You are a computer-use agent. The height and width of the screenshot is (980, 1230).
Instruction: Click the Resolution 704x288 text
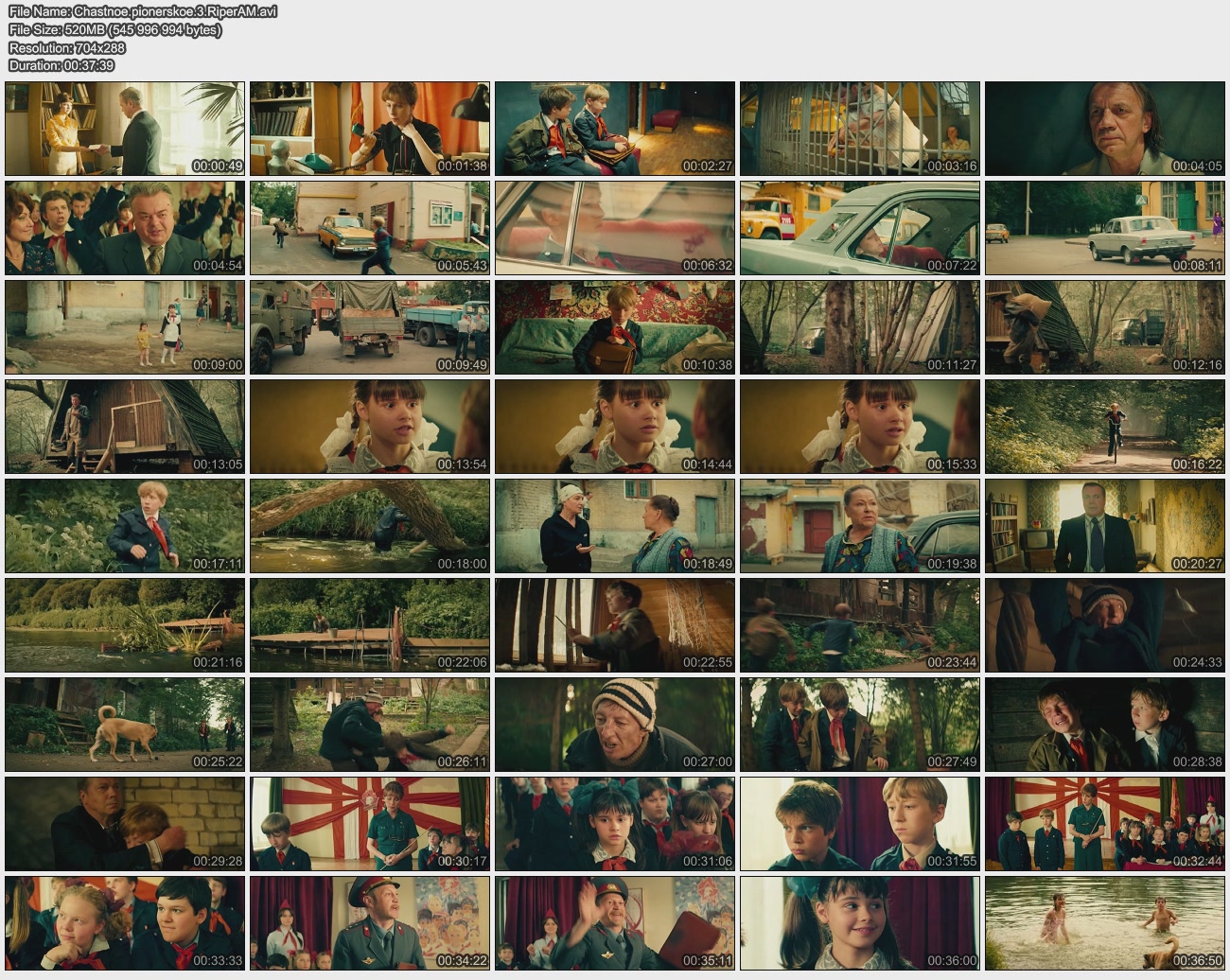[66, 47]
